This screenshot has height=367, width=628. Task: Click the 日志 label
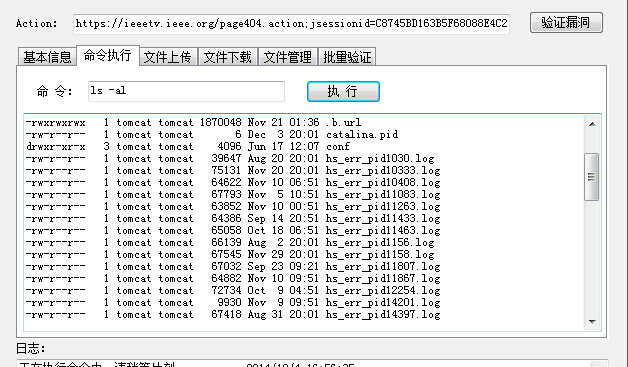(x=30, y=348)
